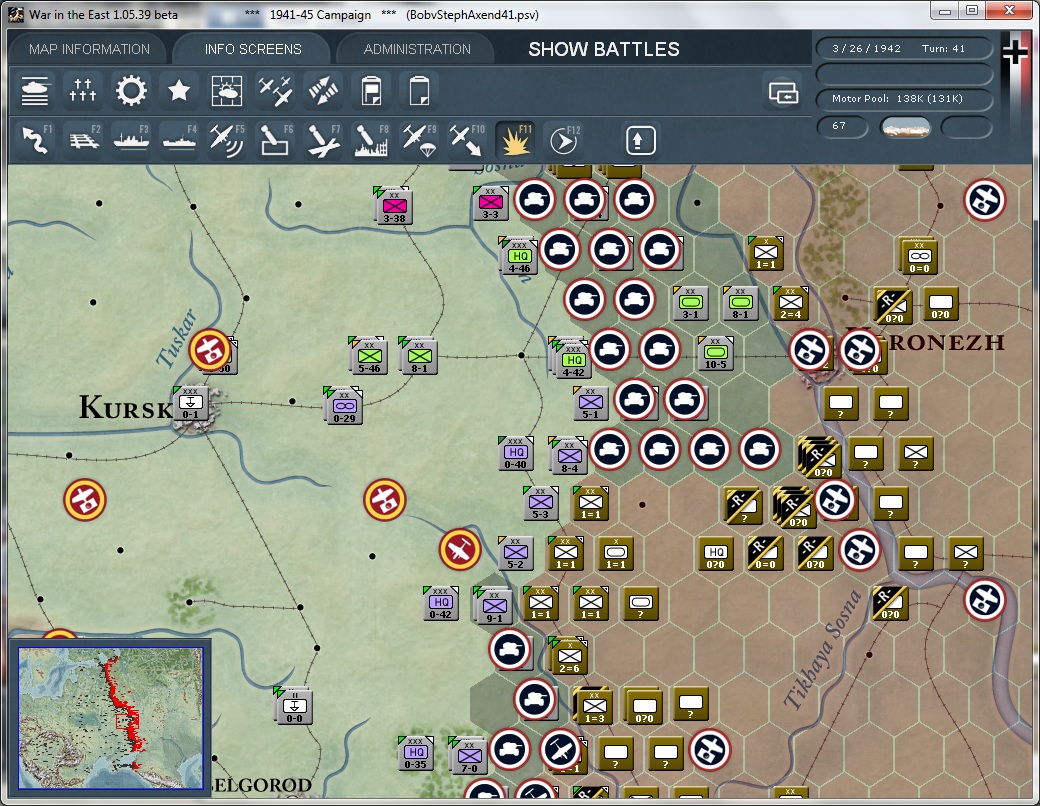Click the admin points value 67
Viewport: 1040px width, 806px height.
pos(841,126)
